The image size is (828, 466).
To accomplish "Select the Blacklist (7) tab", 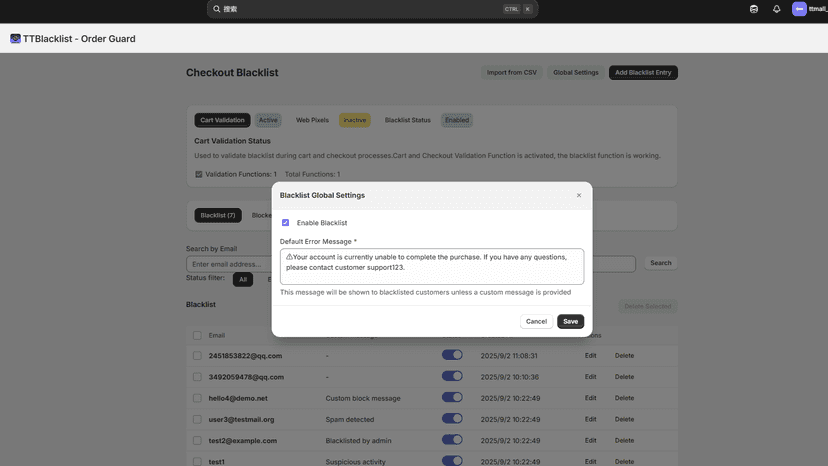I will point(218,215).
